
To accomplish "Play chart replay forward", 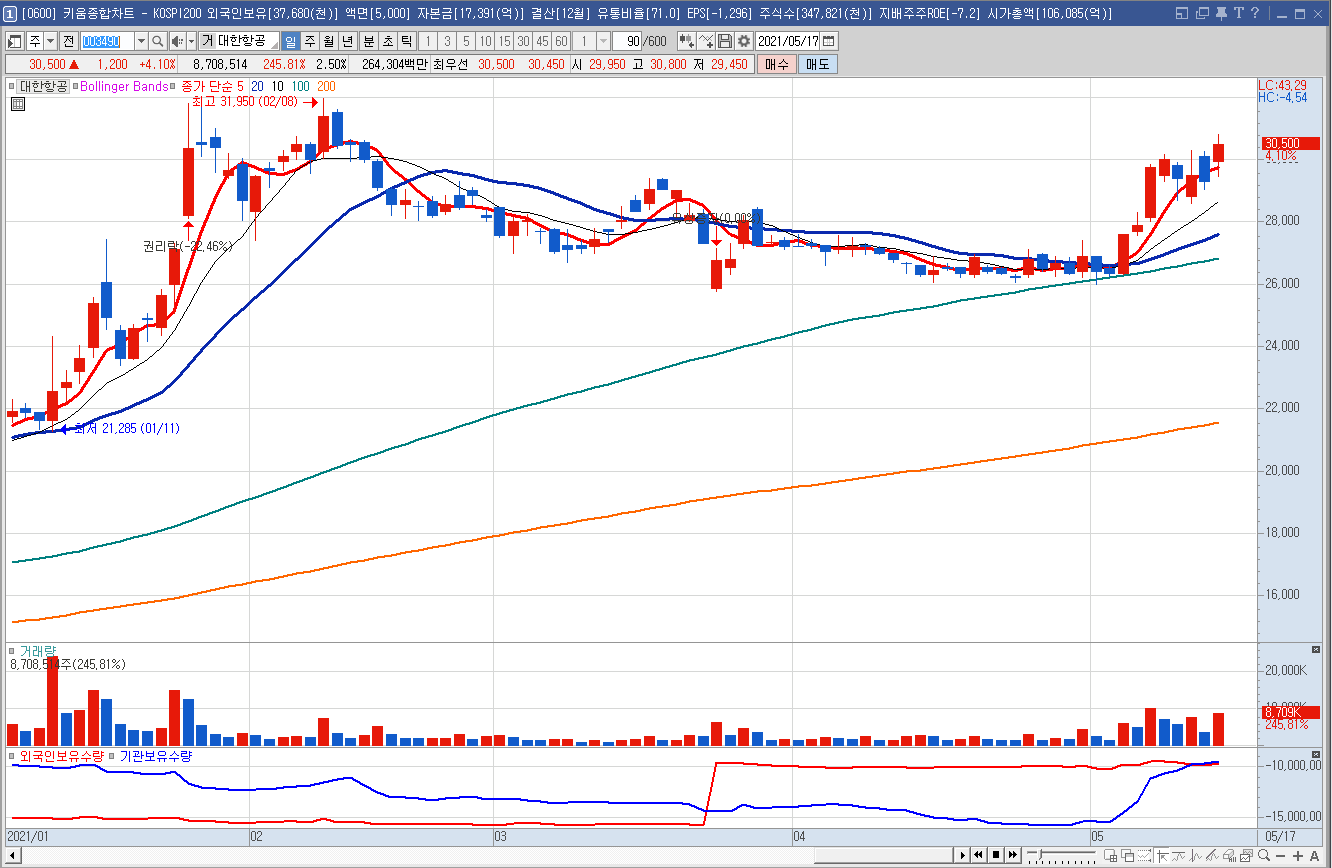I will tap(962, 855).
